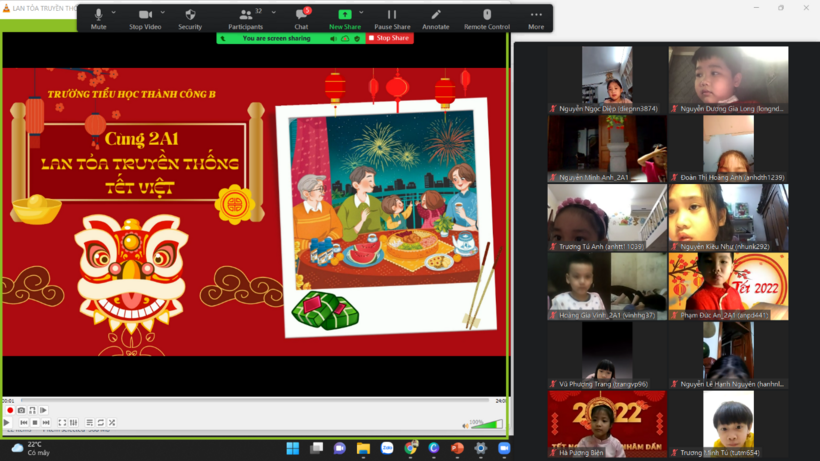Select Hoàng Gia Vinh_2A1's video tile
This screenshot has height=461, width=820.
pos(607,286)
